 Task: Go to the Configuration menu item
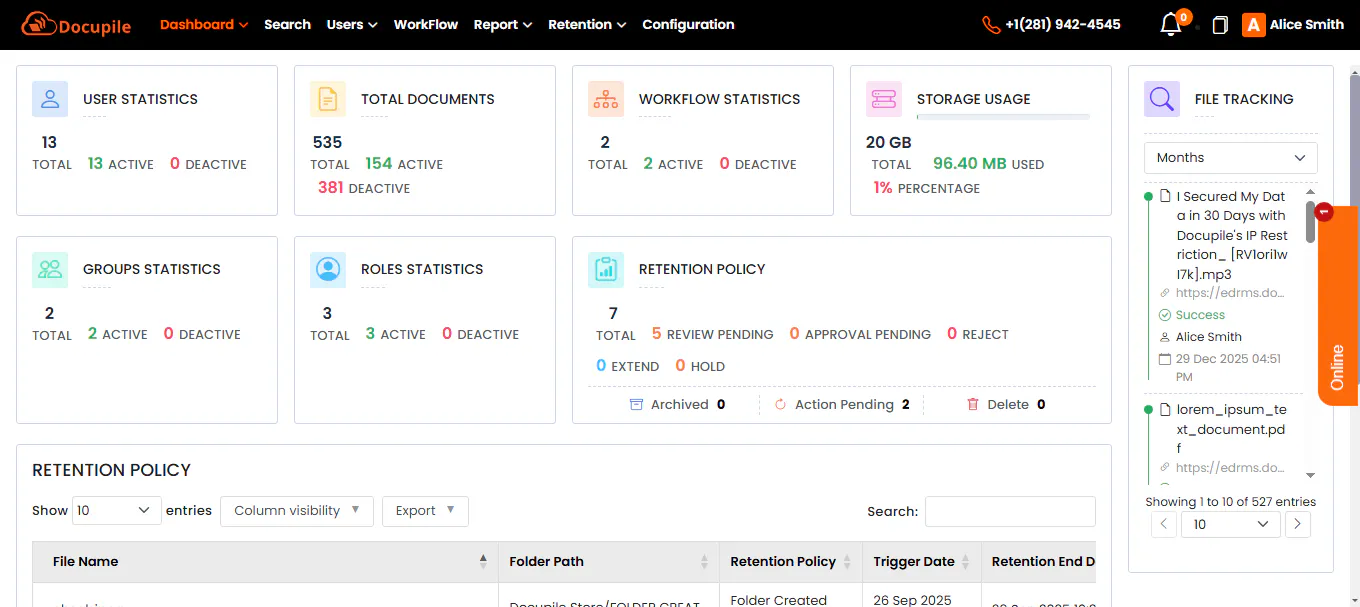(688, 24)
